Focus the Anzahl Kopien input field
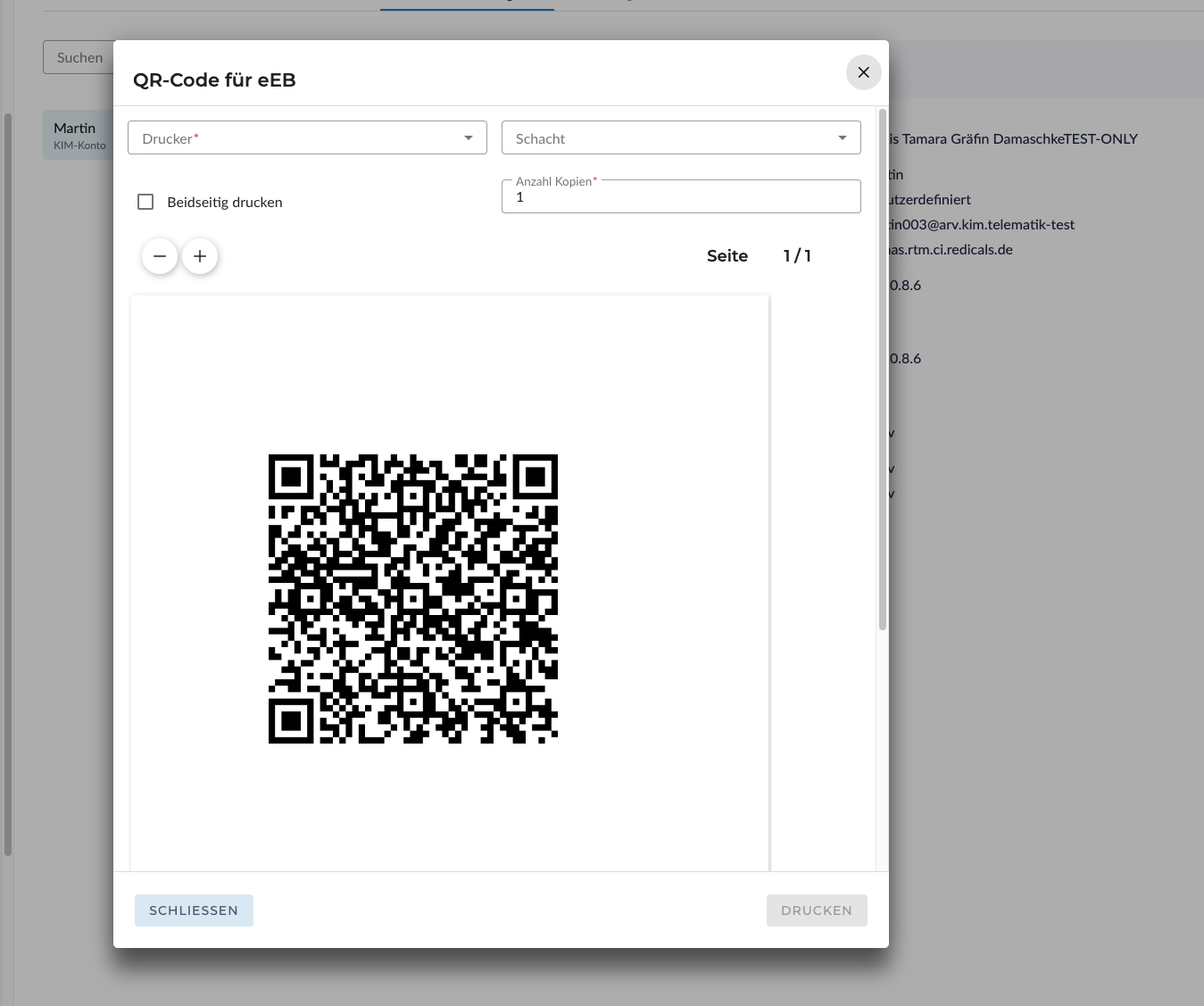 click(x=680, y=197)
